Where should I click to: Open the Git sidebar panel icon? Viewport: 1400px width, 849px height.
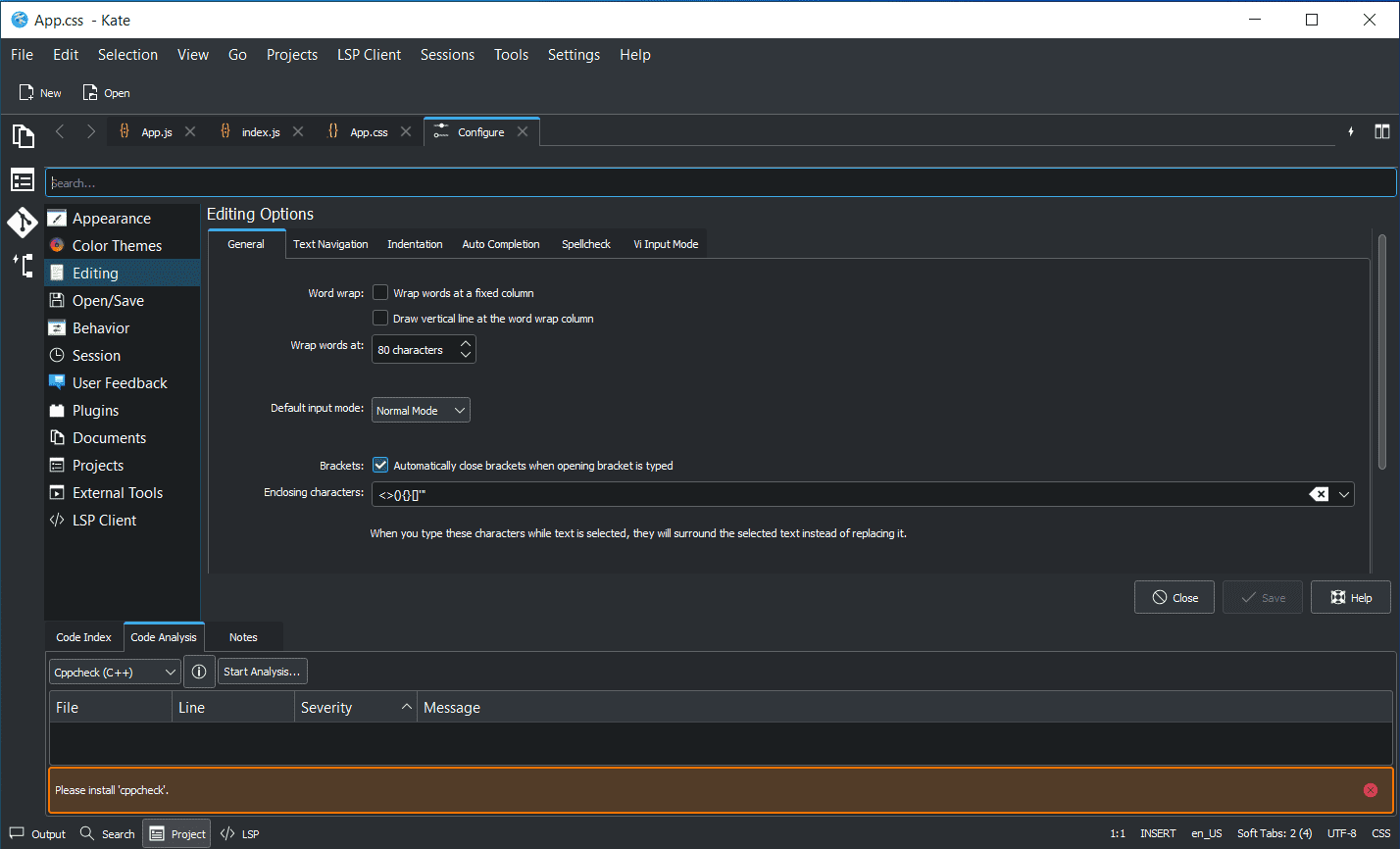tap(23, 223)
